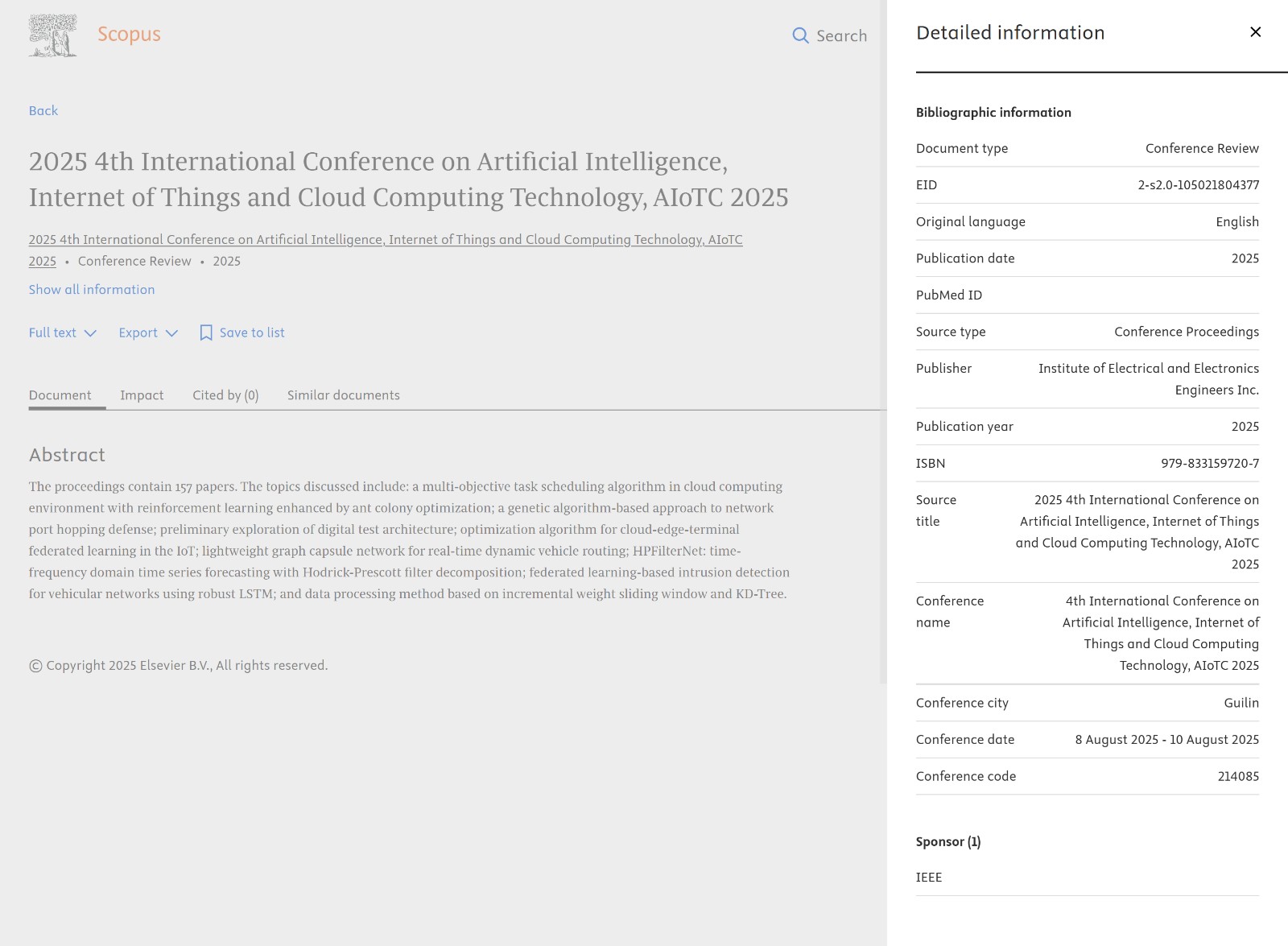Click the Save to list label

(252, 333)
